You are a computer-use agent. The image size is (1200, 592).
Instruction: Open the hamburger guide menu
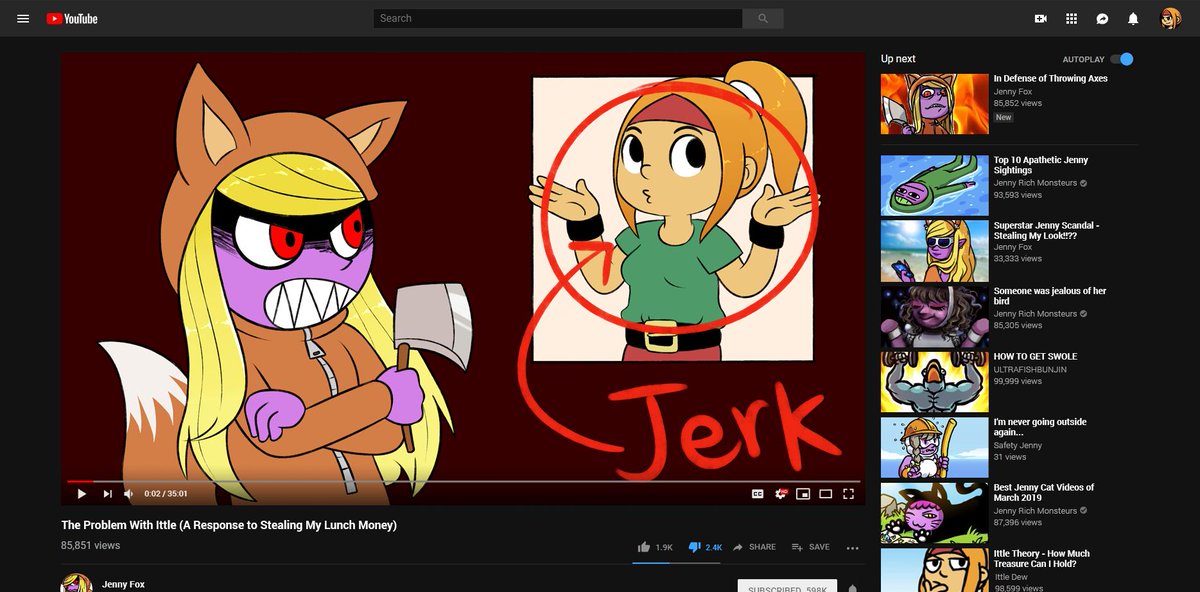tap(23, 18)
